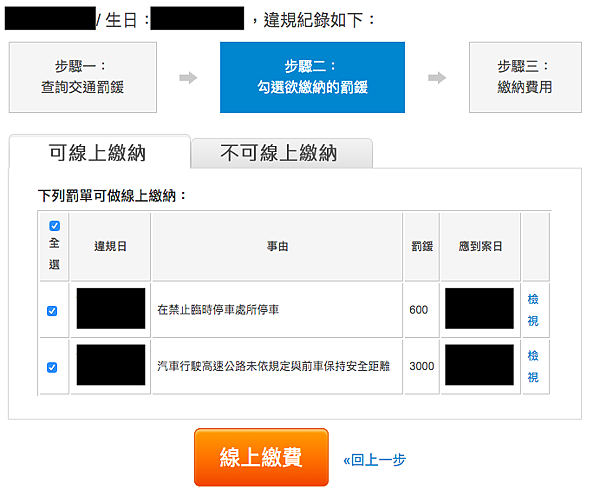Click the arrow after step one

point(188,78)
